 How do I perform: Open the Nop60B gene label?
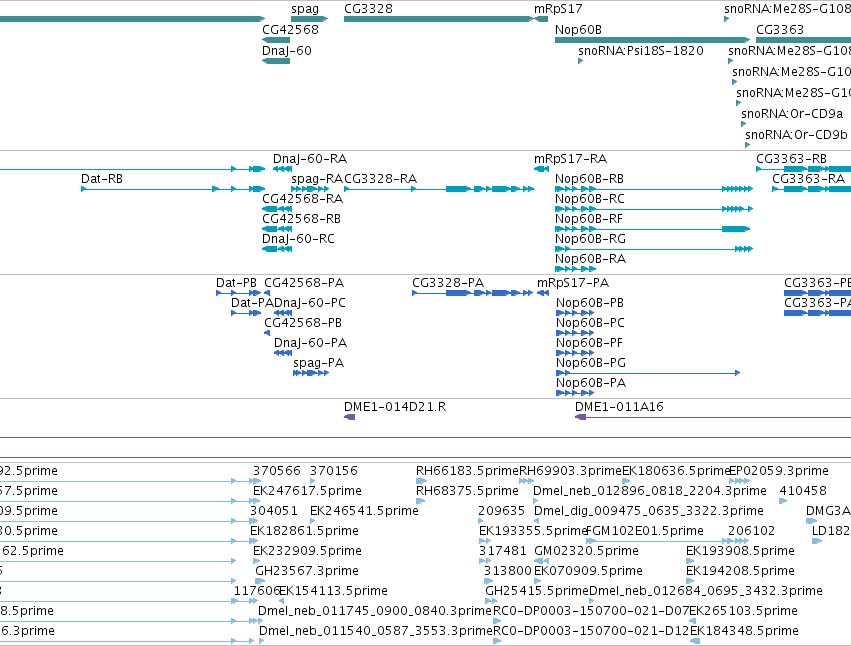pos(578,30)
